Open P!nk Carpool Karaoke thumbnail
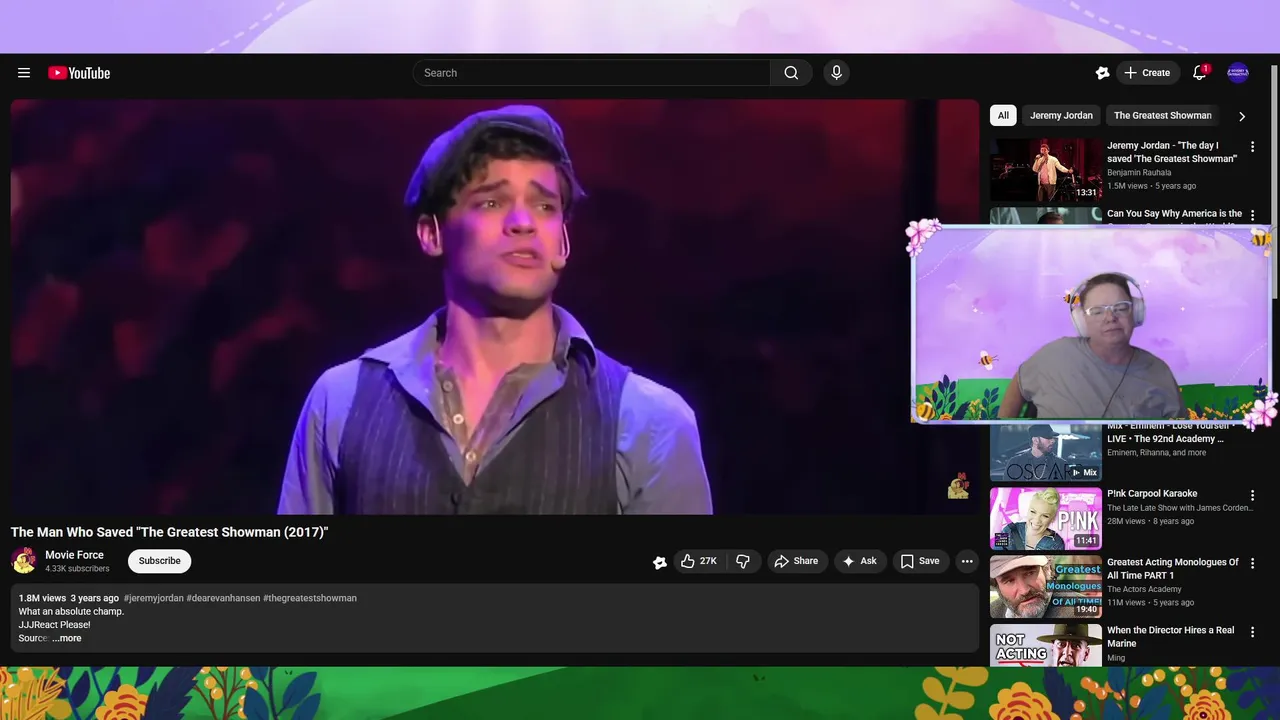Image resolution: width=1280 pixels, height=720 pixels. [x=1046, y=518]
